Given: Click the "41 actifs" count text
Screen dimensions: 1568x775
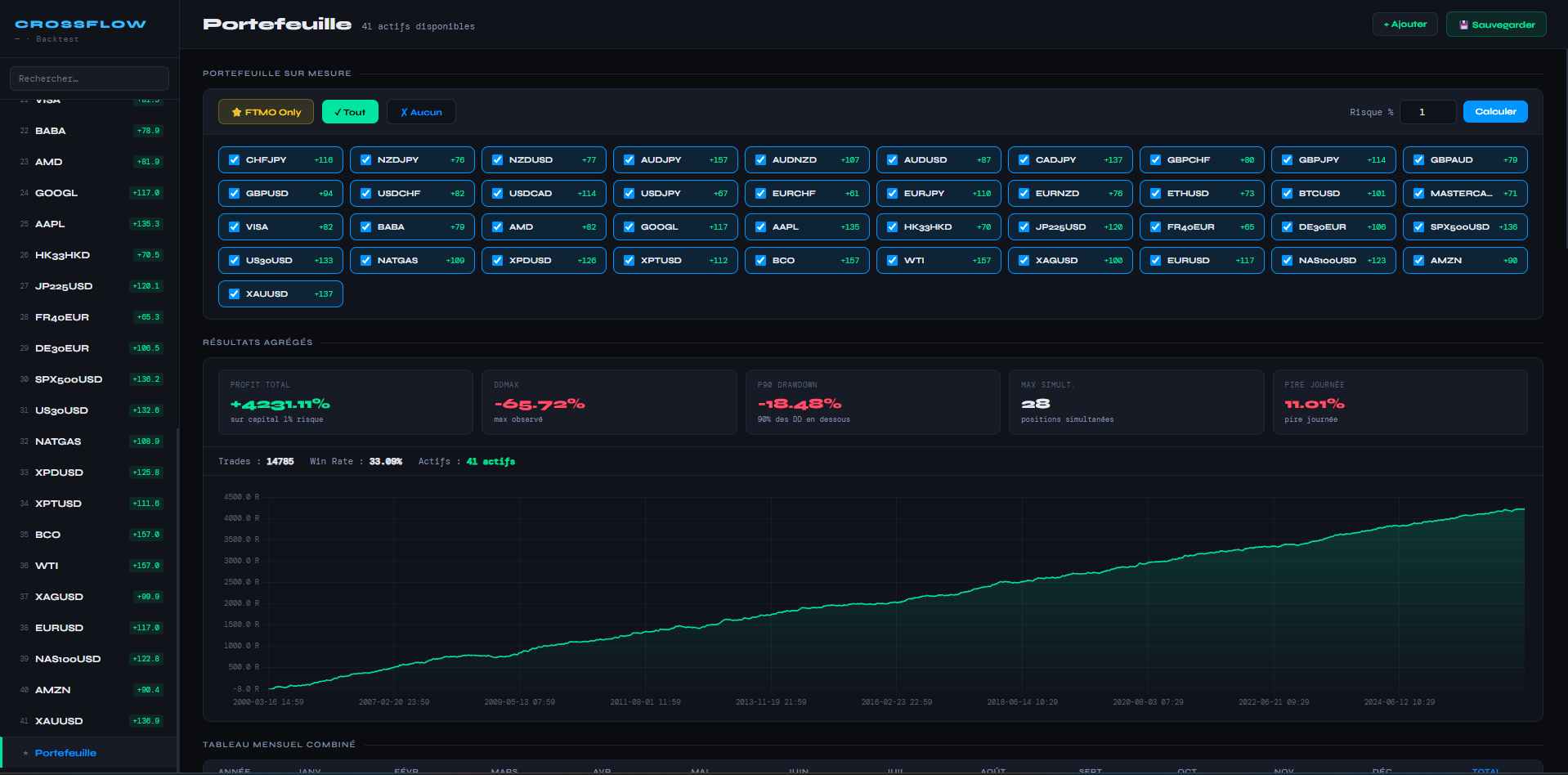Looking at the screenshot, I should [x=491, y=462].
